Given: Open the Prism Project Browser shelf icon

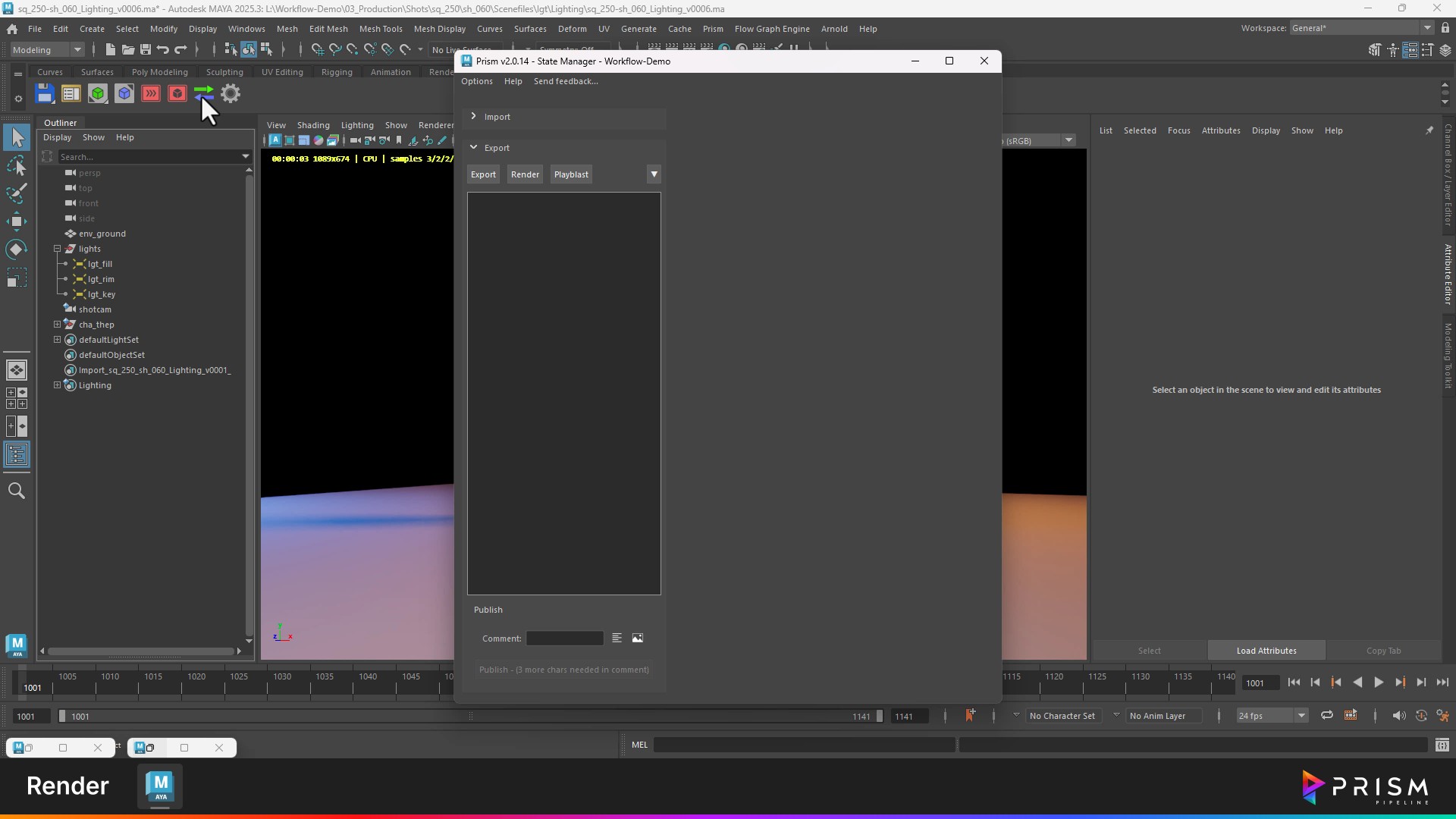Looking at the screenshot, I should pos(71,93).
